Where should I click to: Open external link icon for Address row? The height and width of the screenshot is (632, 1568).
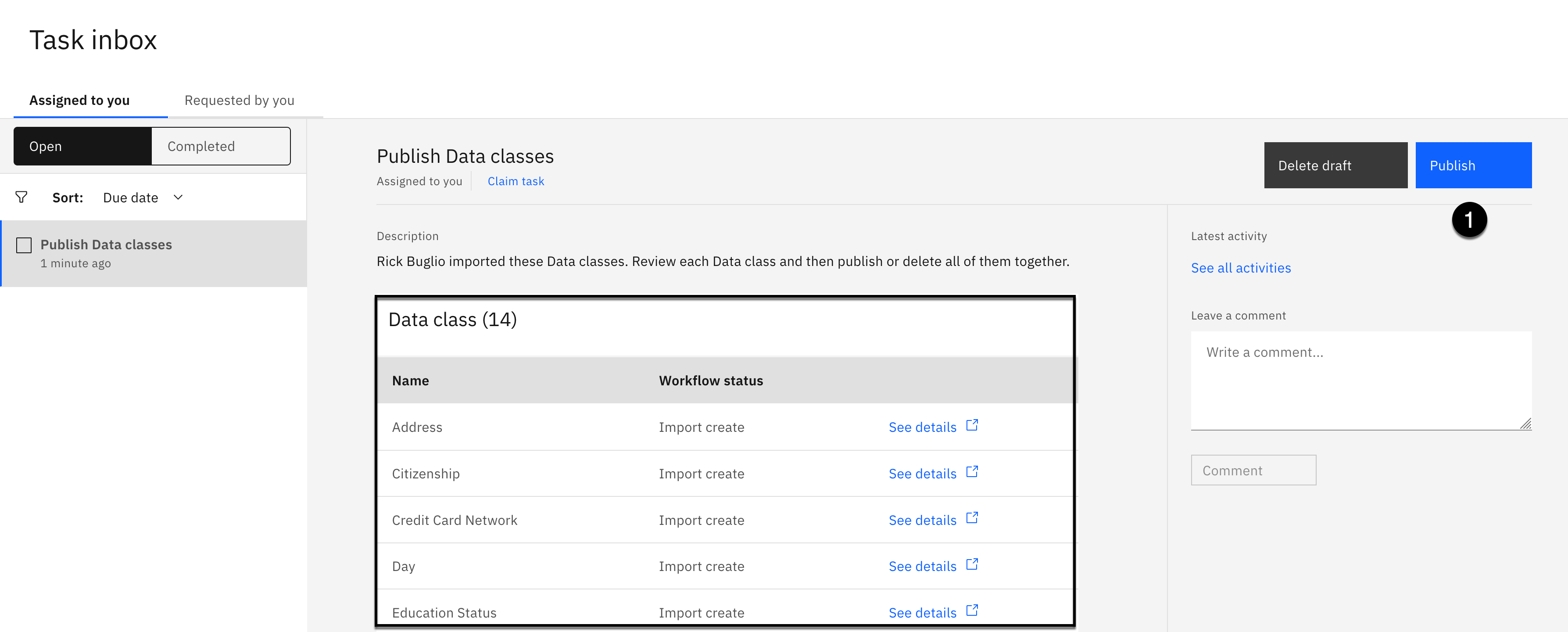[x=972, y=426]
